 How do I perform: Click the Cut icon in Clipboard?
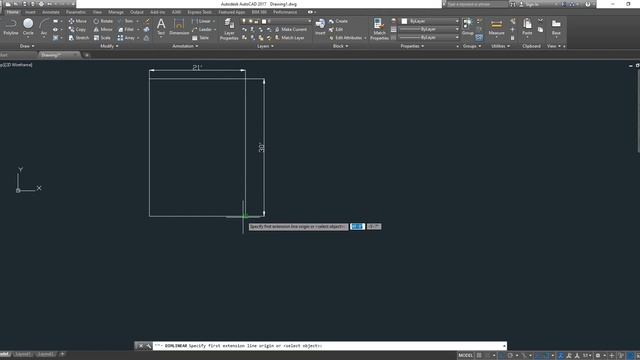[540, 20]
